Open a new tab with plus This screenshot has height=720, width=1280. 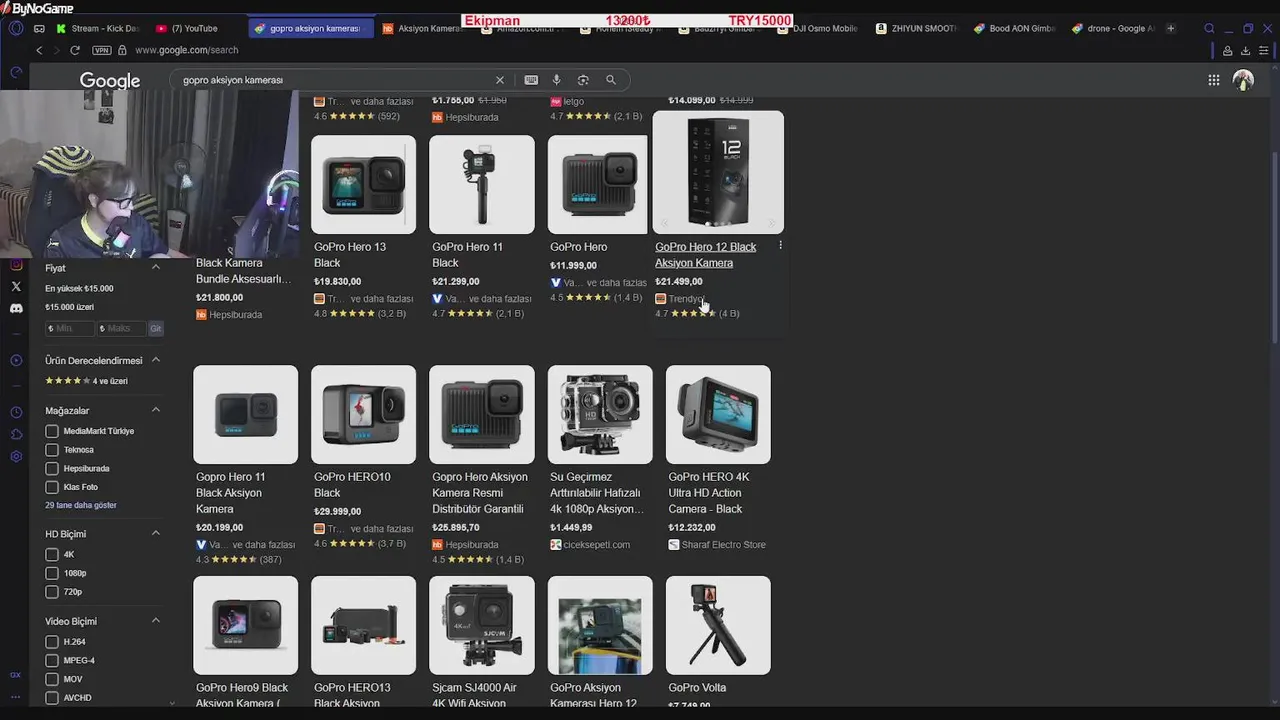click(1170, 28)
